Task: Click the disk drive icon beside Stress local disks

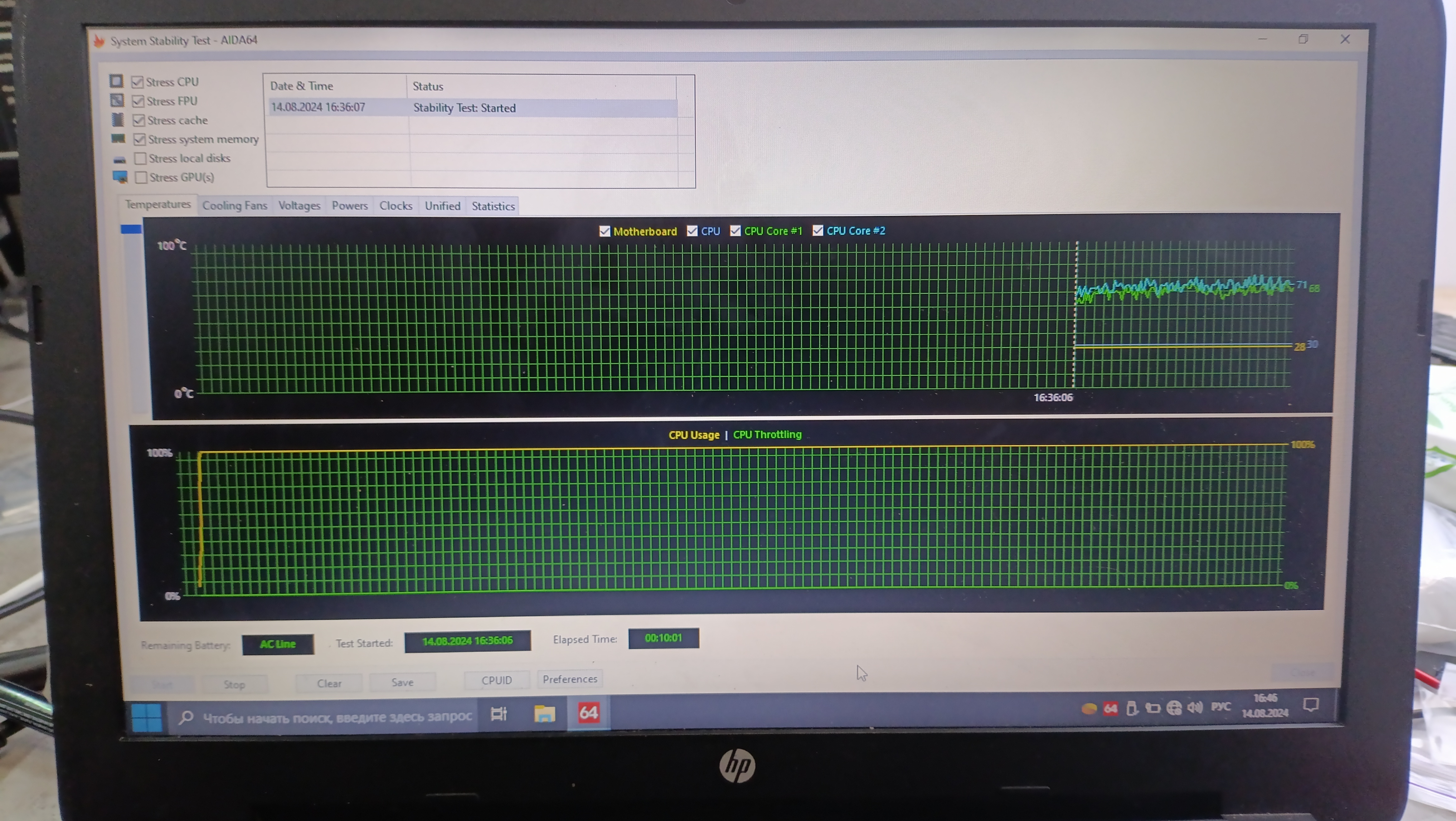Action: pos(119,159)
